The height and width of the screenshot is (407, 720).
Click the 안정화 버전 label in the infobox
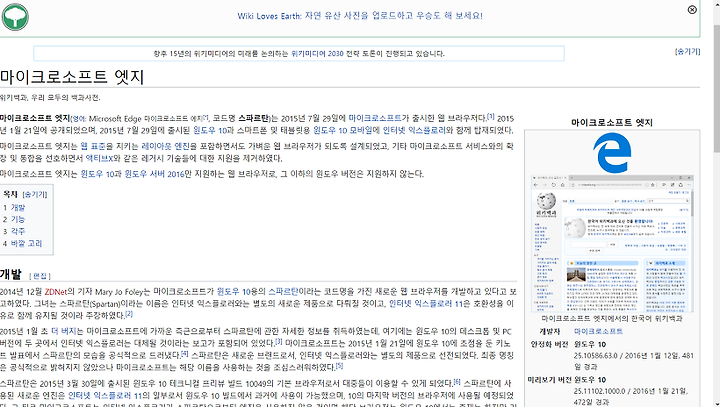[550, 344]
